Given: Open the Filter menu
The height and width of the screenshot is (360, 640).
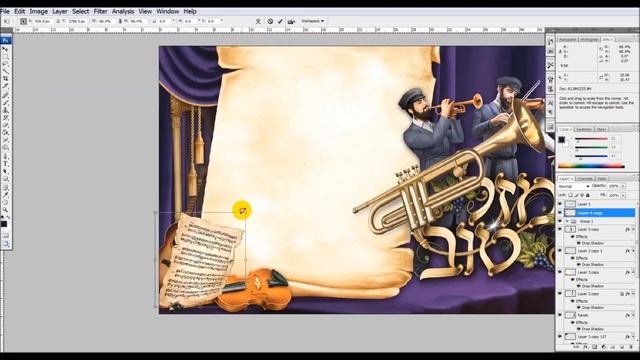Looking at the screenshot, I should click(x=100, y=11).
